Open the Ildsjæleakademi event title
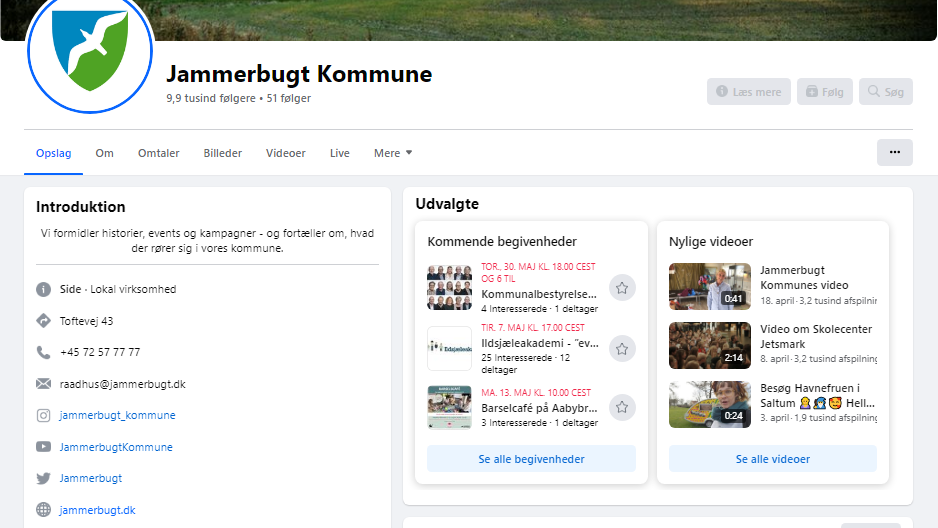This screenshot has height=528, width=938. 540,343
